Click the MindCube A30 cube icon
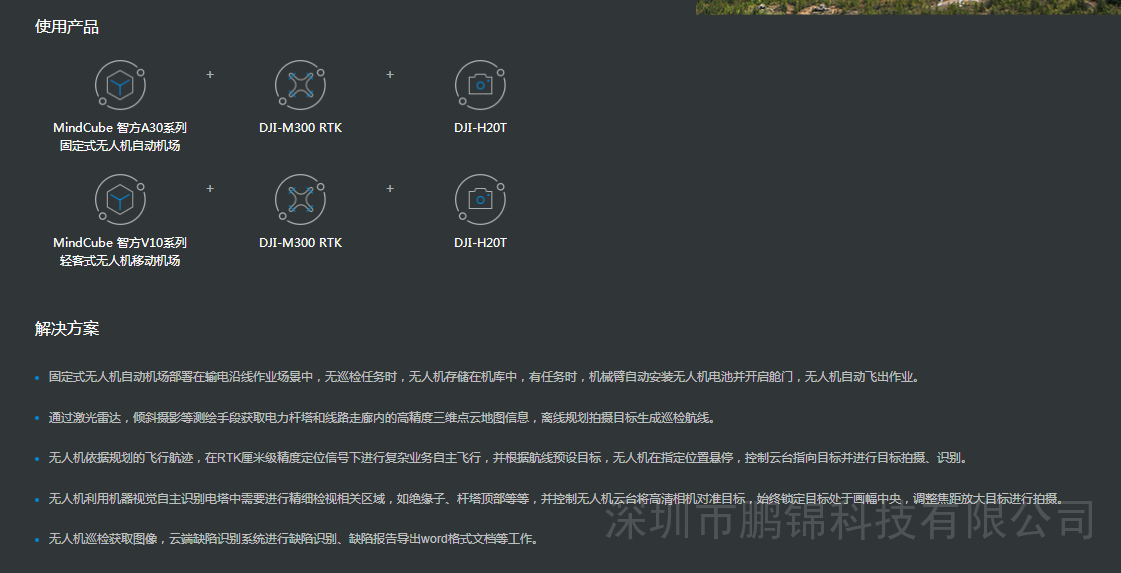The height and width of the screenshot is (573, 1121). pyautogui.click(x=120, y=85)
